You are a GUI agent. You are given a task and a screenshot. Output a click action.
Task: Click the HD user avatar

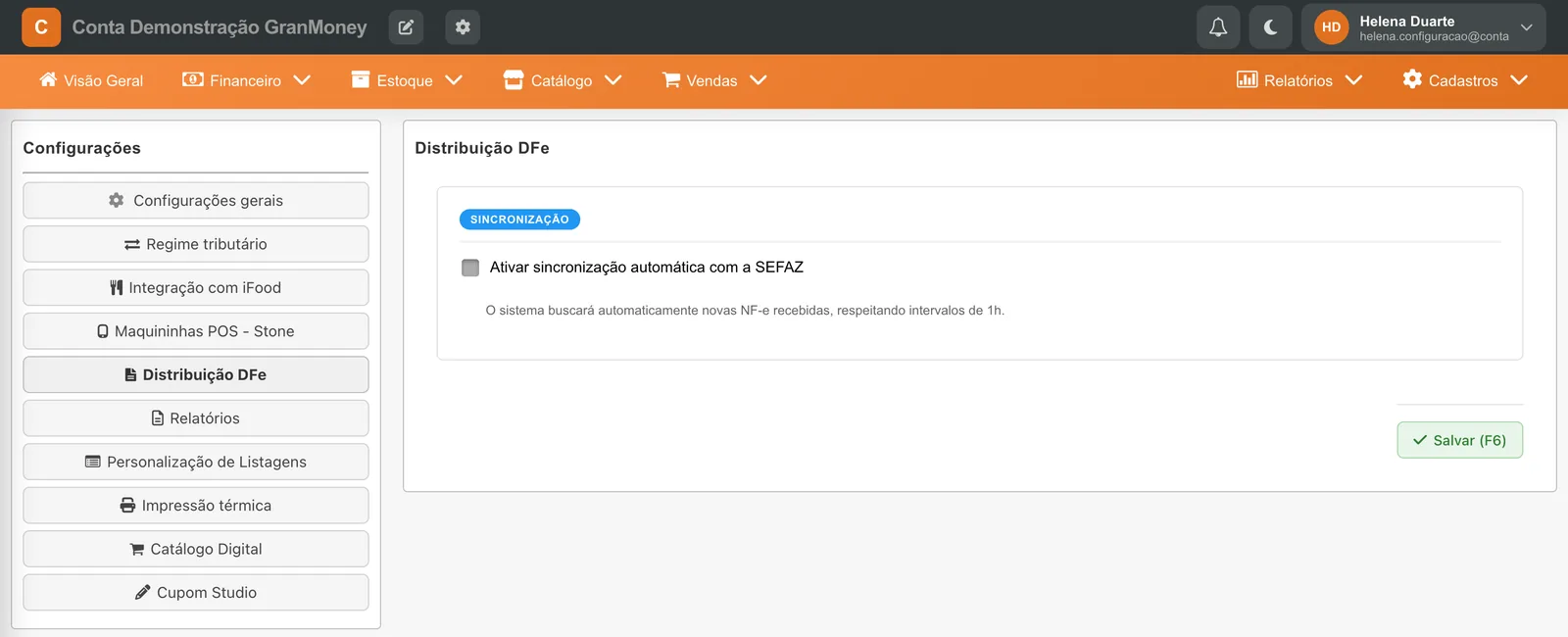[1331, 27]
